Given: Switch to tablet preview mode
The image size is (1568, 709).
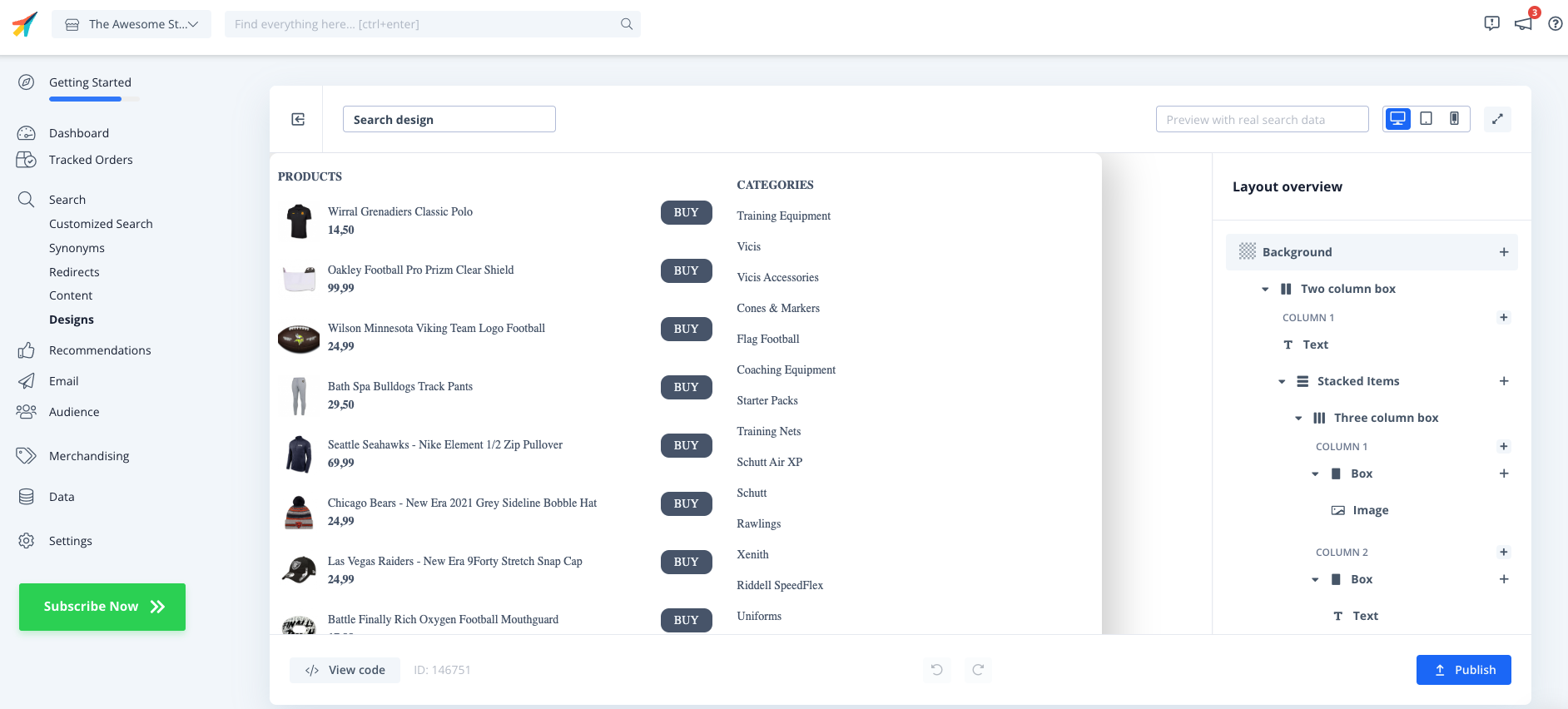Looking at the screenshot, I should click(1427, 119).
